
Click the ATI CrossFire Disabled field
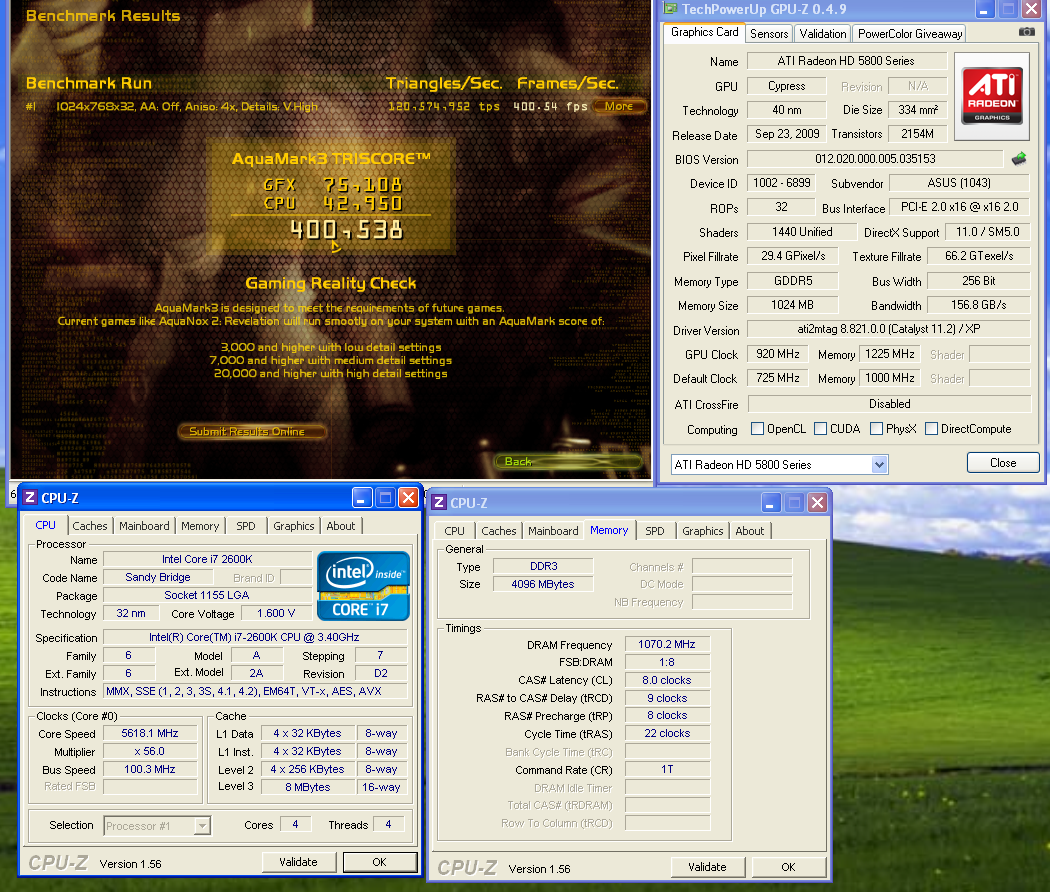(x=889, y=404)
